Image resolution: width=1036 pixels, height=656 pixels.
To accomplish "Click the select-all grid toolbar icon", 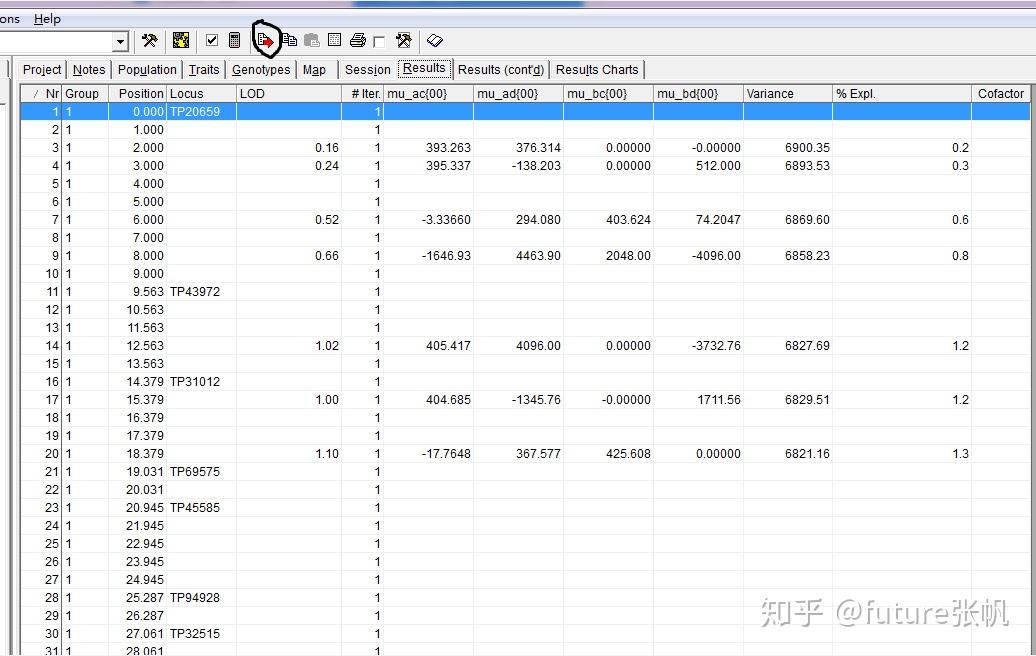I will point(334,41).
